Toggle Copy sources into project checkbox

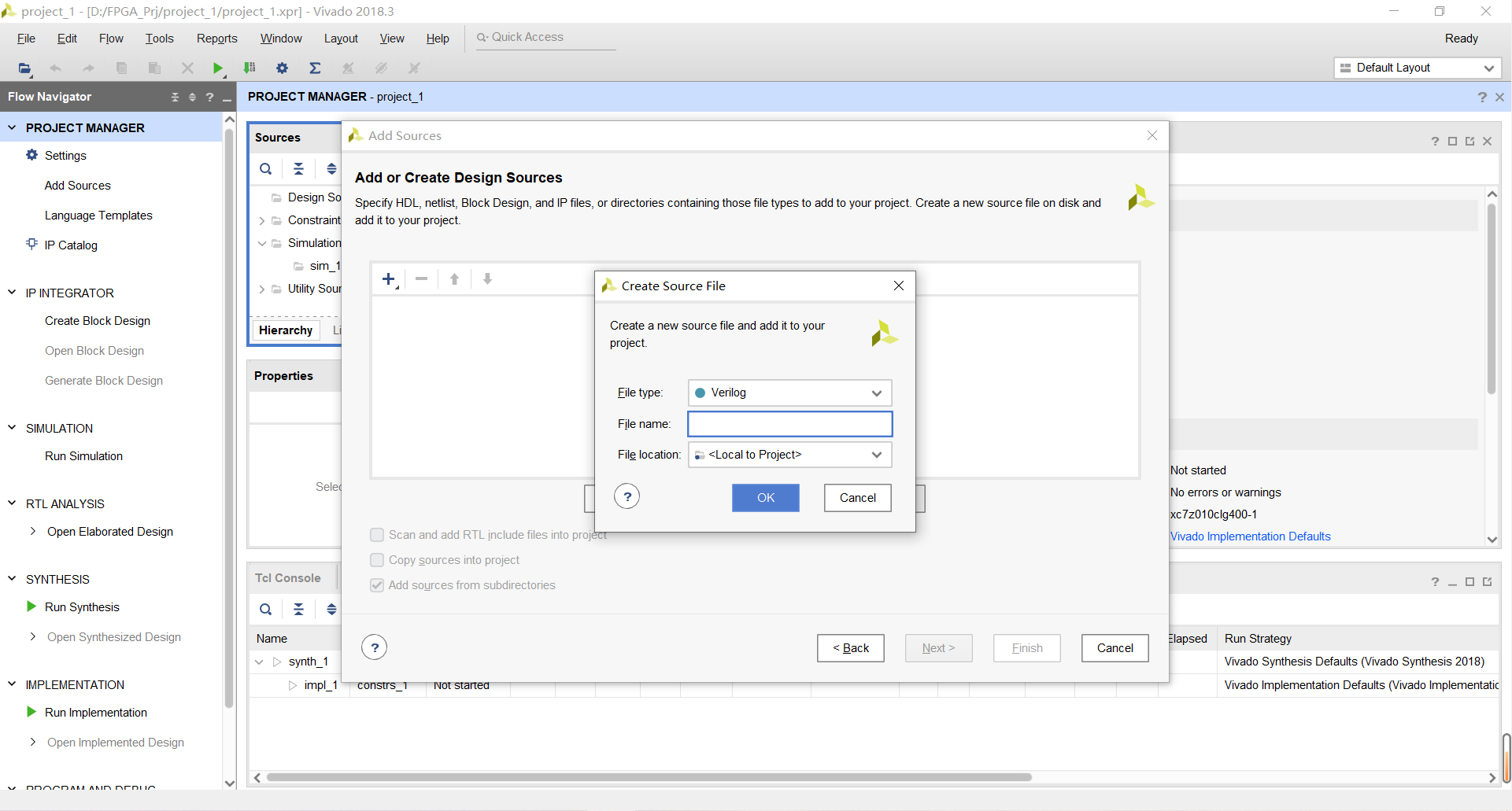pyautogui.click(x=377, y=560)
